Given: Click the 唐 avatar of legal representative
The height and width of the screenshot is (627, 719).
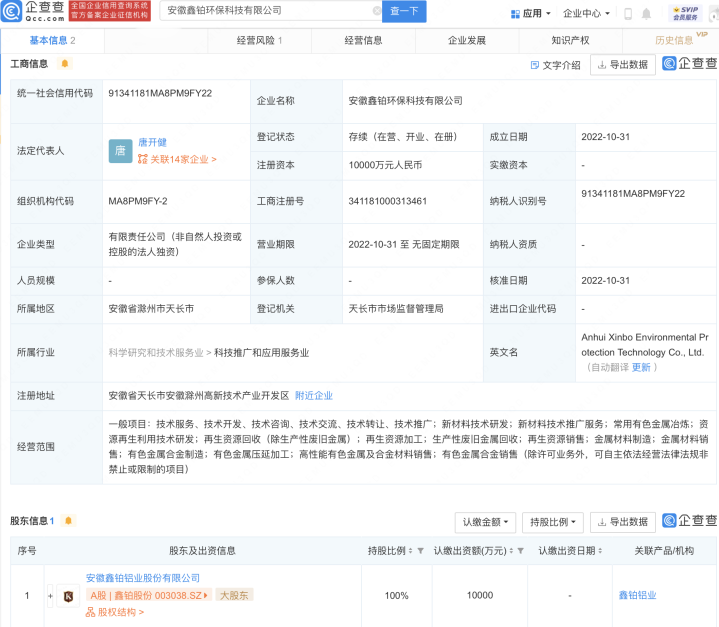Looking at the screenshot, I should [x=120, y=151].
